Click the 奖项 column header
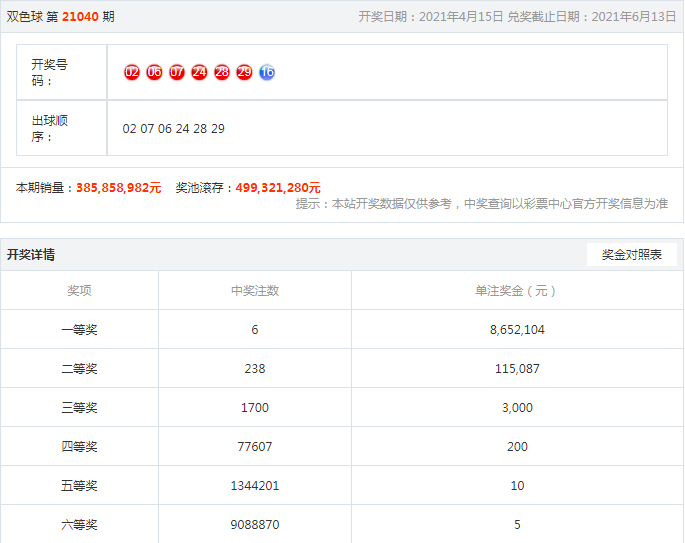The height and width of the screenshot is (543, 685). tap(79, 291)
